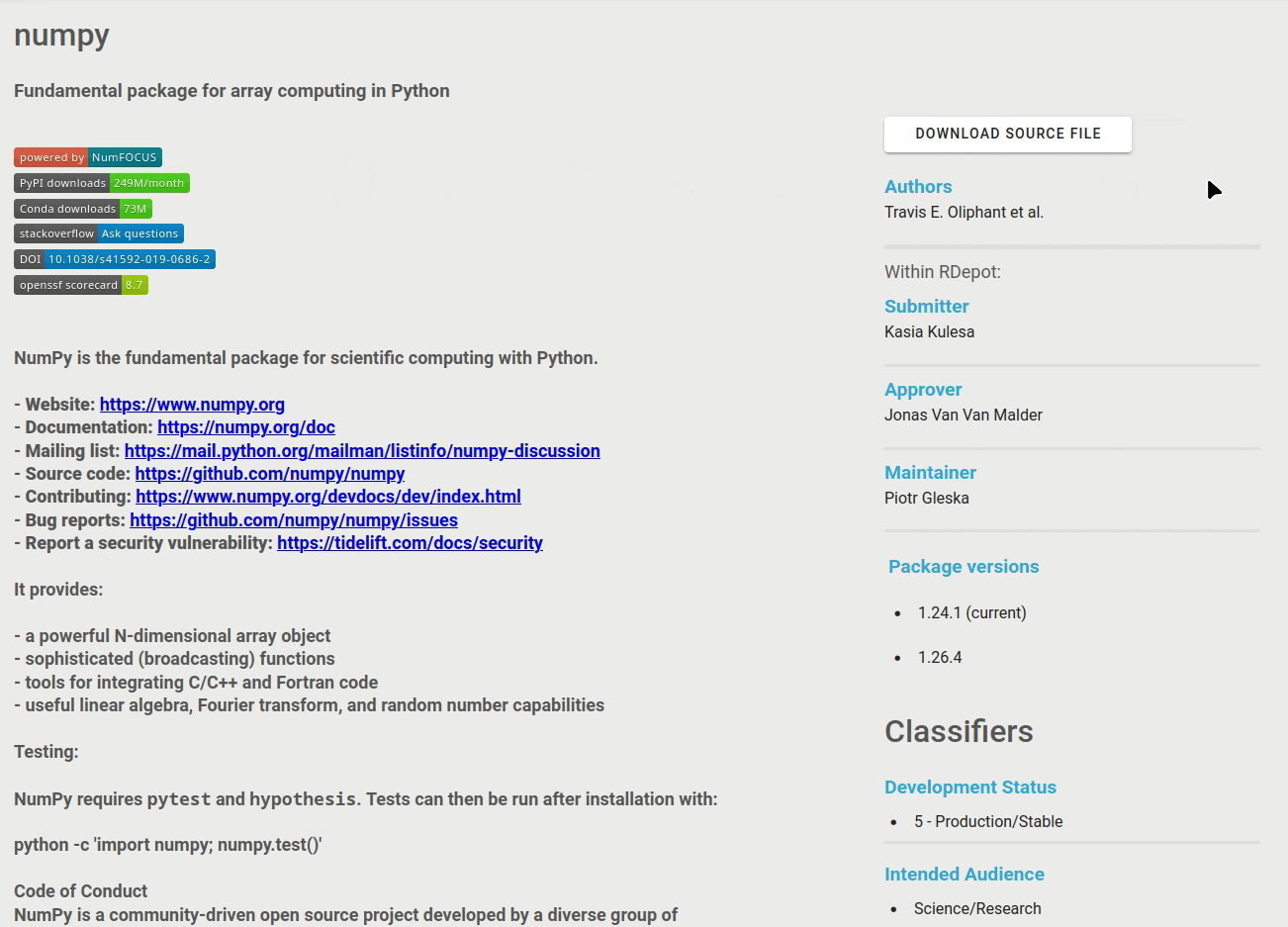This screenshot has height=927, width=1288.
Task: Click the Development Status classifier heading
Action: 970,788
